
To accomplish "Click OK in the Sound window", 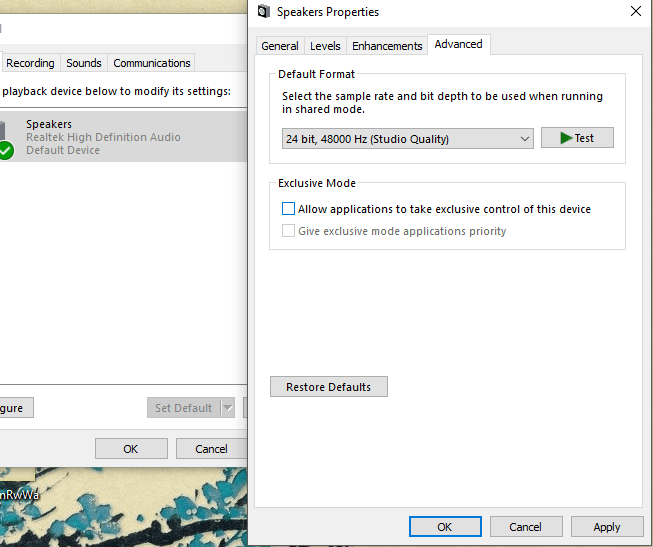I will (x=131, y=449).
